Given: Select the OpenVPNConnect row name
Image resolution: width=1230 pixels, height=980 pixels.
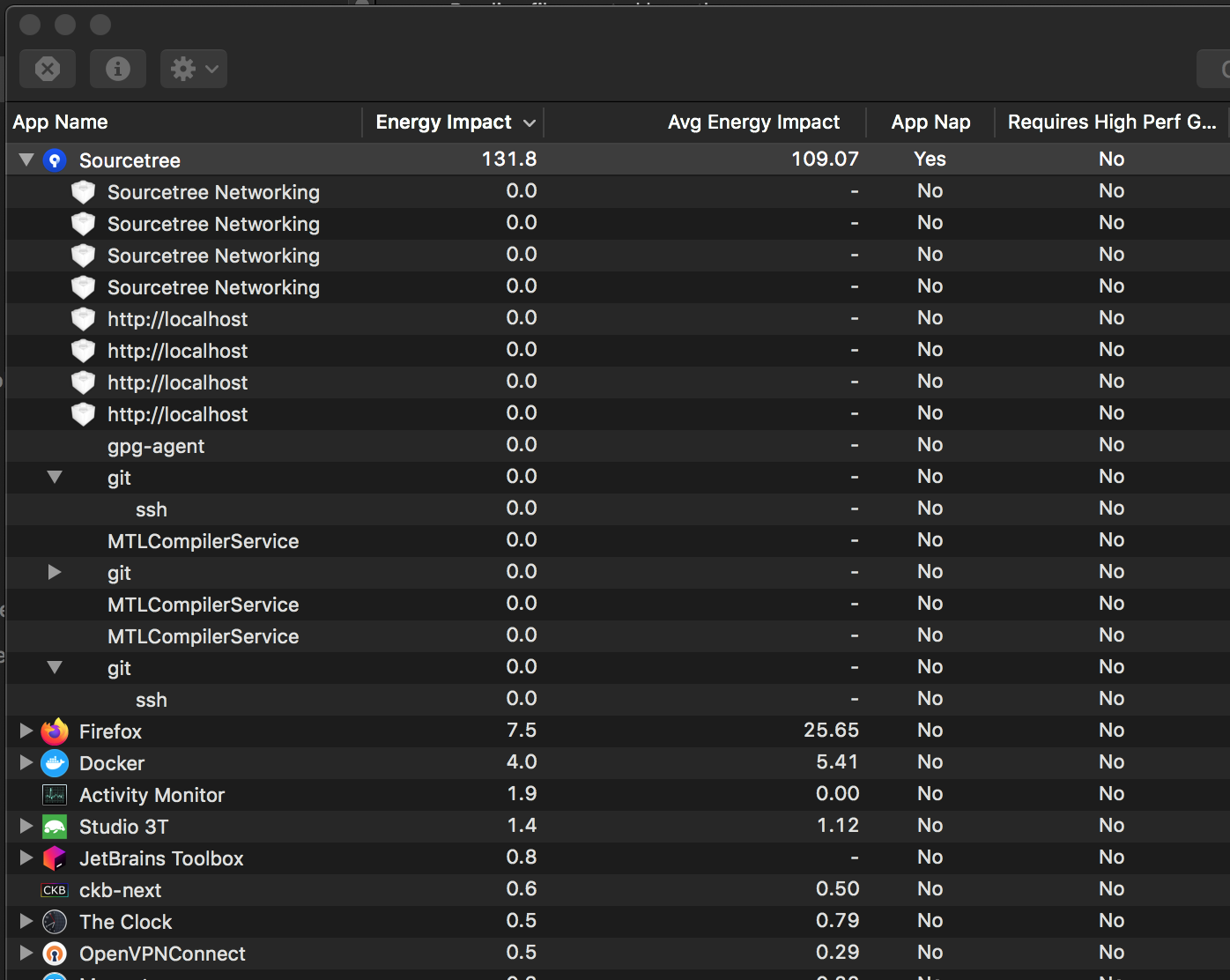Looking at the screenshot, I should pyautogui.click(x=162, y=954).
